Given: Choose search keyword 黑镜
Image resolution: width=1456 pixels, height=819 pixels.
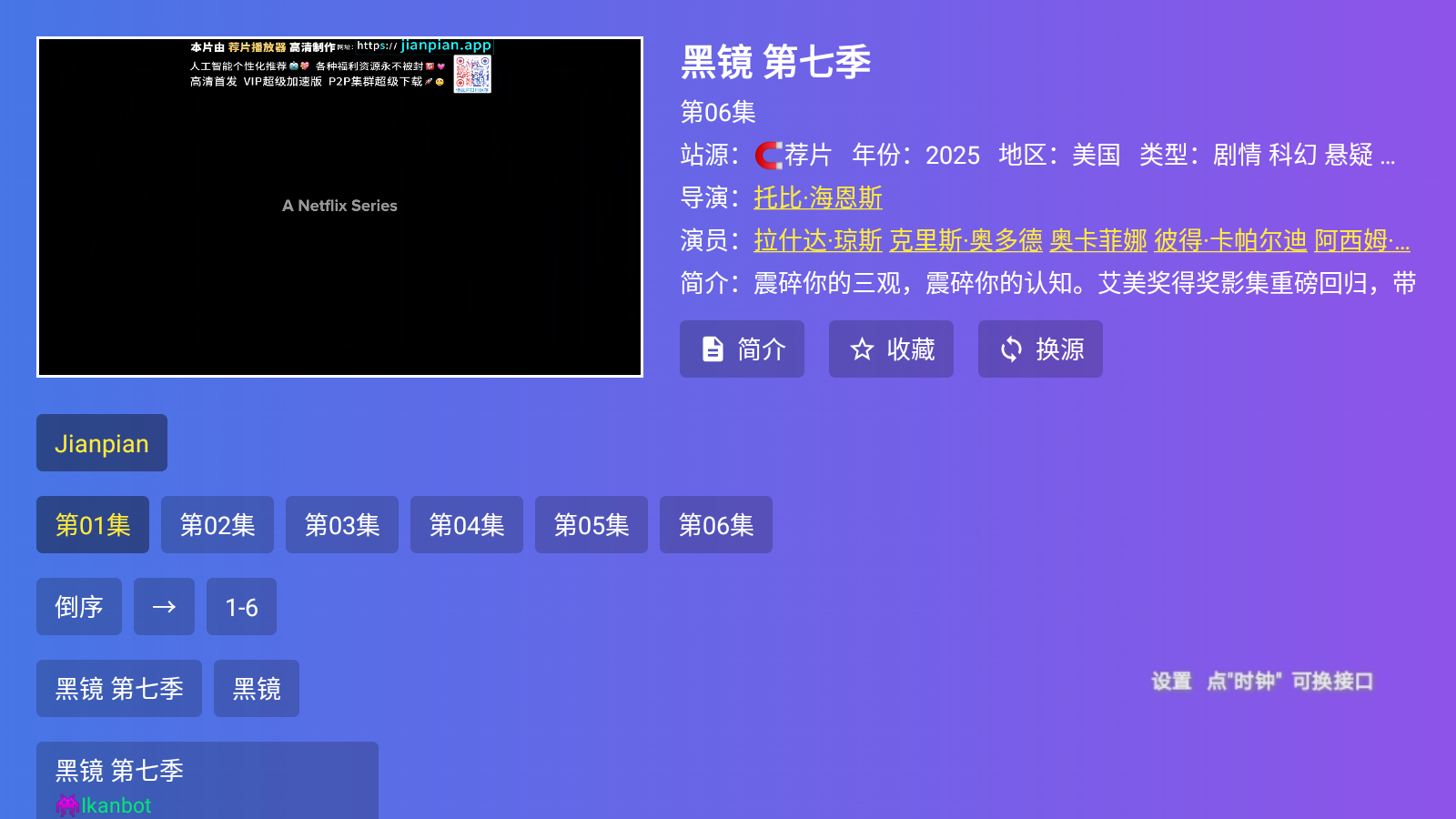Looking at the screenshot, I should [257, 689].
